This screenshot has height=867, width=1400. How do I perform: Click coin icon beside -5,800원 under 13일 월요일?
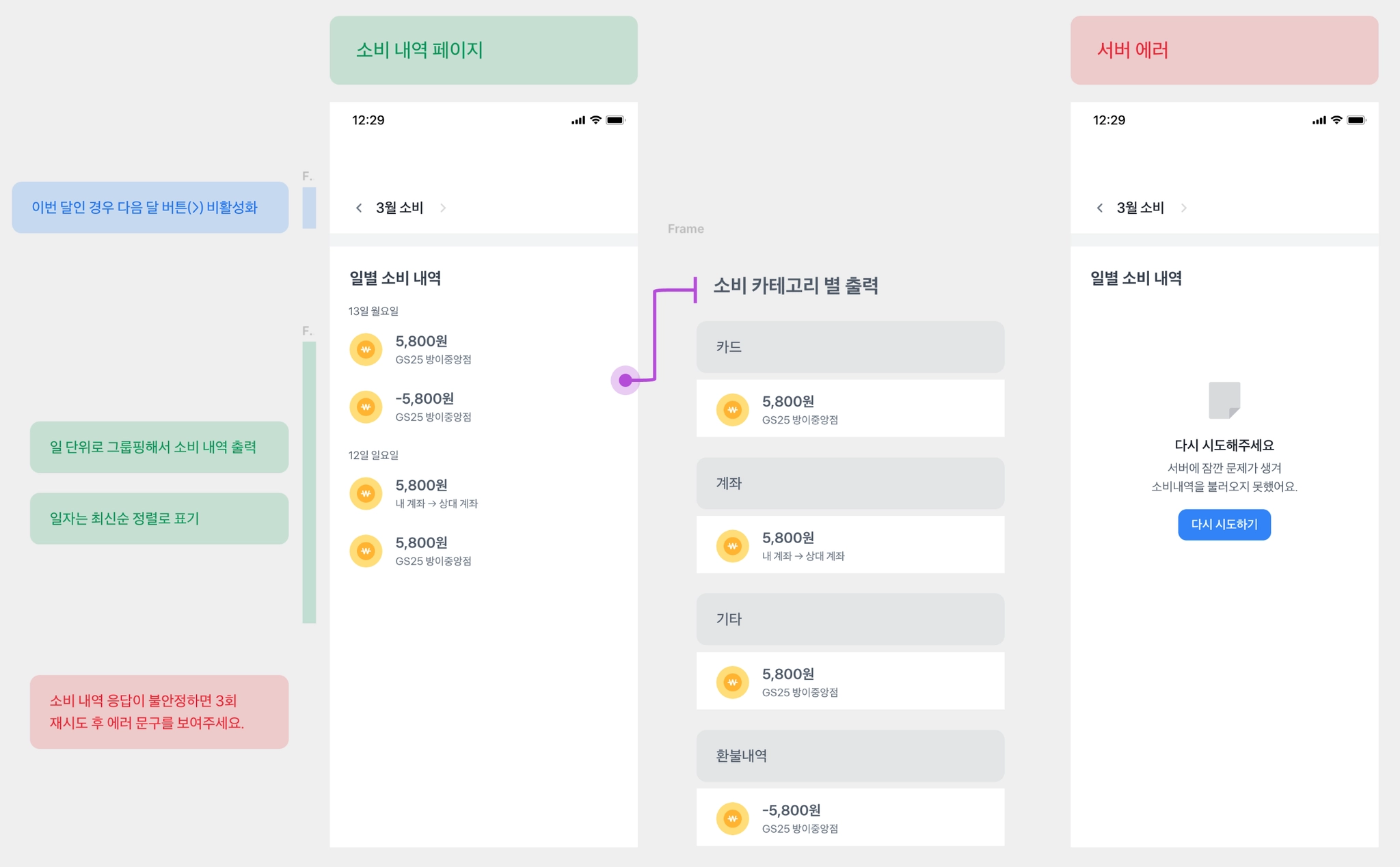pyautogui.click(x=366, y=407)
